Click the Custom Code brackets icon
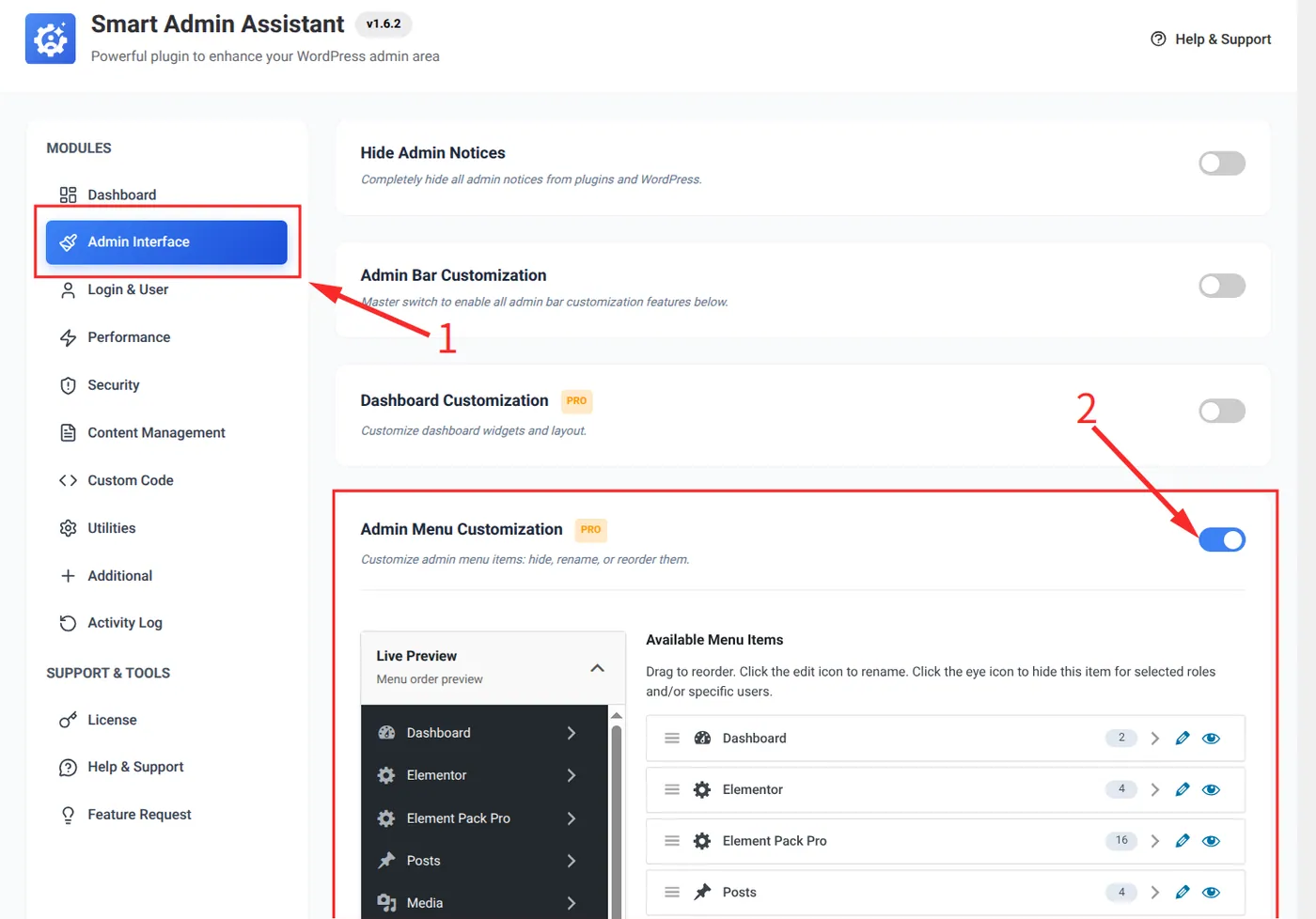Viewport: 1316px width, 919px height. coord(68,480)
